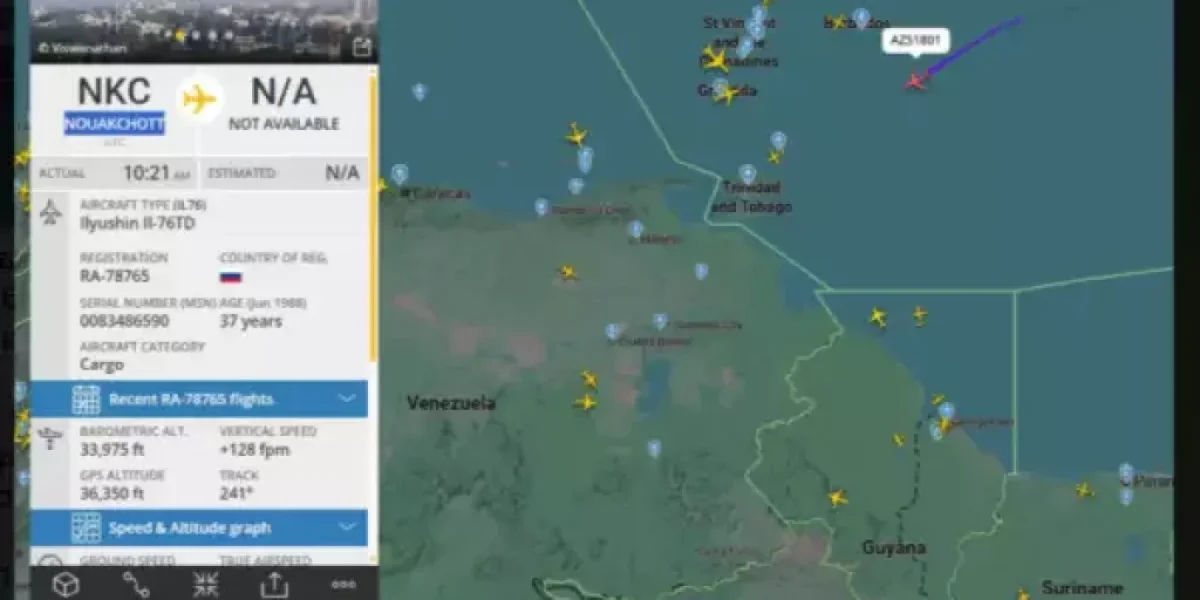Select the highlighted Nouakchott text
The height and width of the screenshot is (600, 1200).
point(114,124)
